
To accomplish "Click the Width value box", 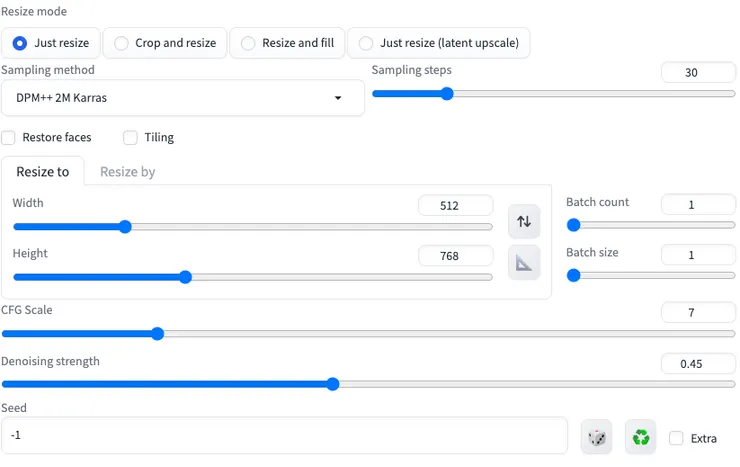I will [456, 206].
